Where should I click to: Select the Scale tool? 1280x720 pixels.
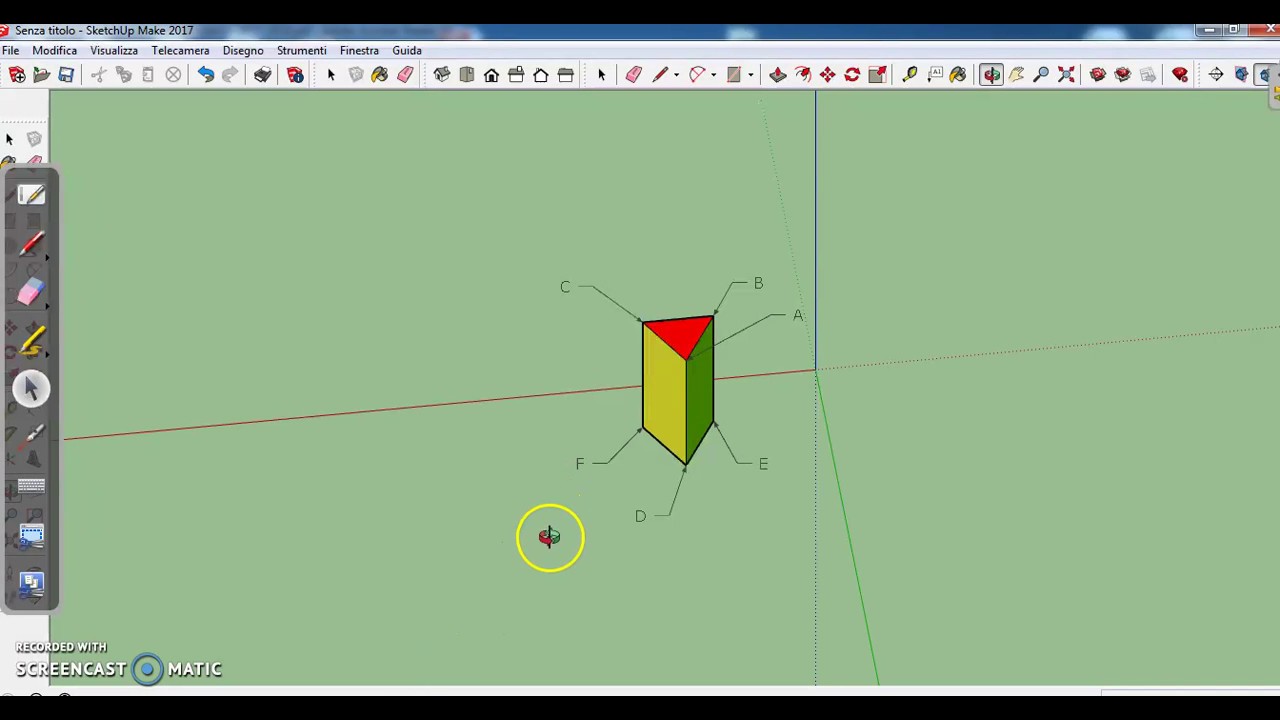pyautogui.click(x=877, y=75)
